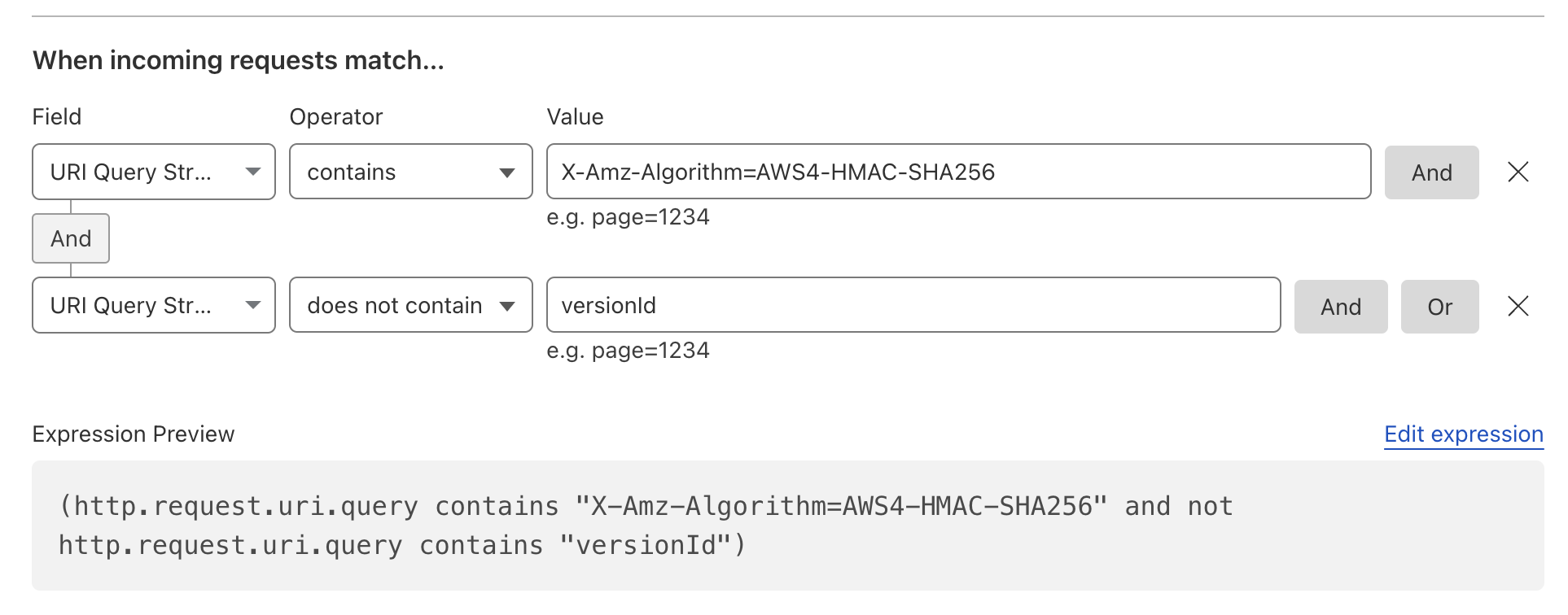1568x615 pixels.
Task: Expand the 'does not contain' operator dropdown
Action: point(410,305)
